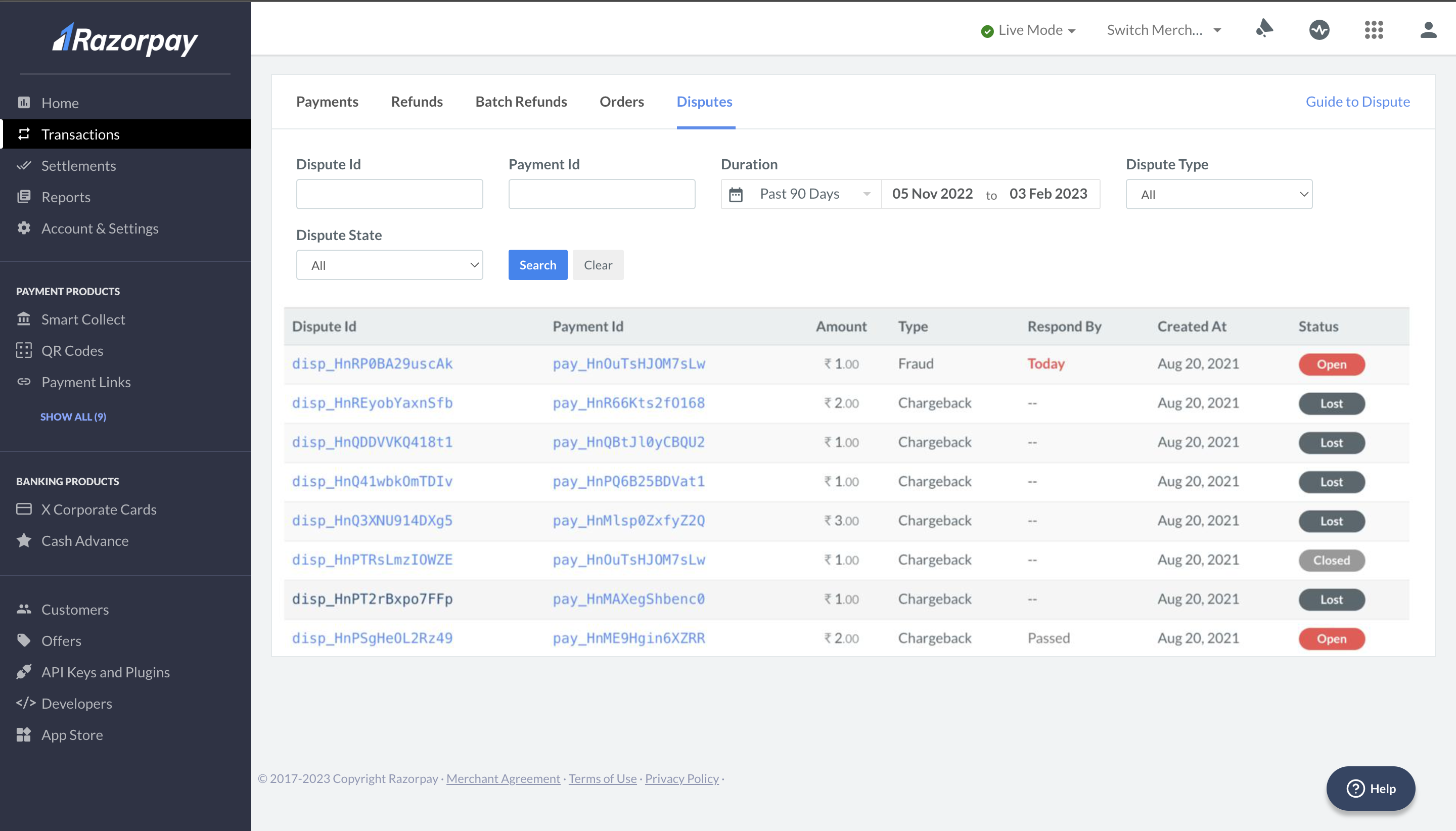Image resolution: width=1456 pixels, height=831 pixels.
Task: Click the App Store icon
Action: [23, 734]
